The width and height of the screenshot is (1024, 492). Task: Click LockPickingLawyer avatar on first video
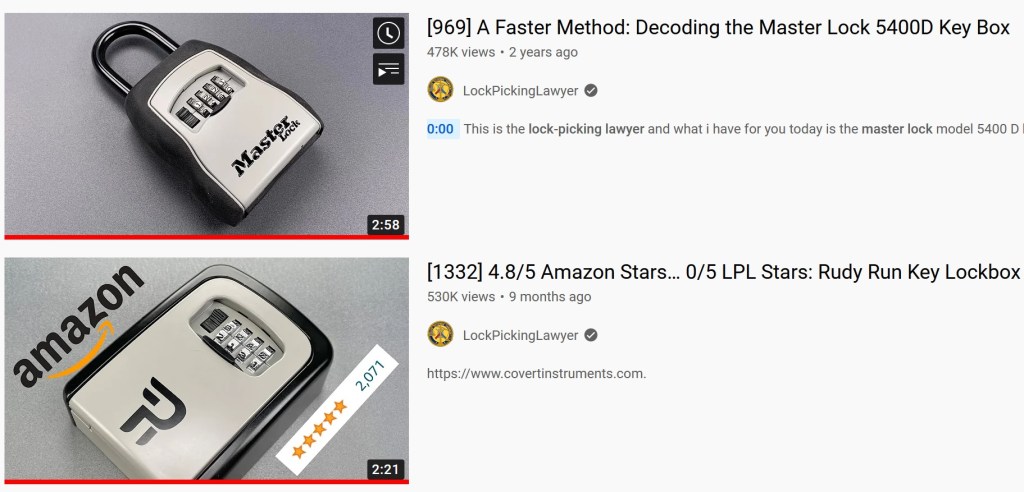[x=440, y=90]
